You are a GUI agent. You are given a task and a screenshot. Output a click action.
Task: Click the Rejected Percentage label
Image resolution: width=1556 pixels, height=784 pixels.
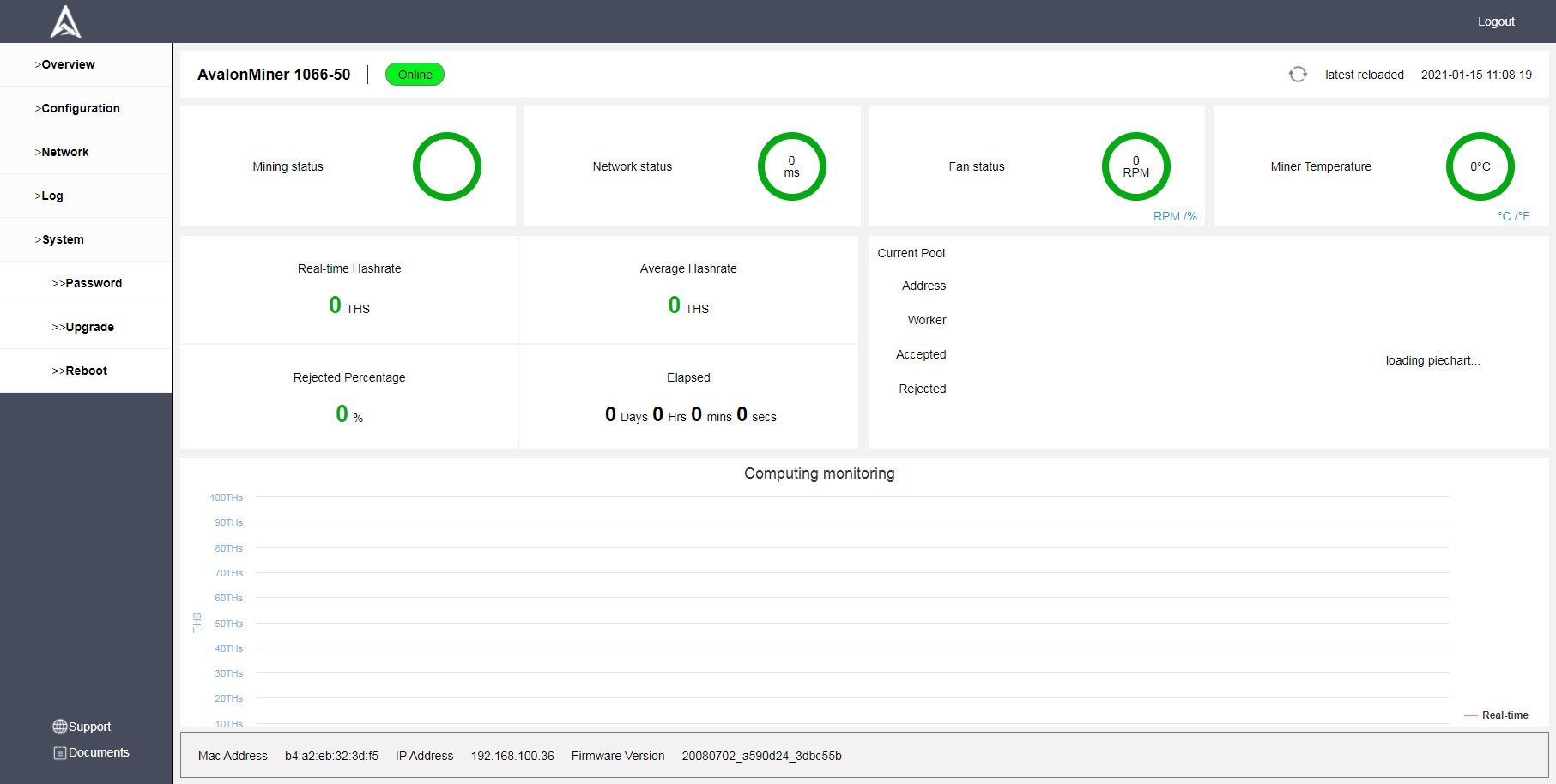[x=349, y=377]
